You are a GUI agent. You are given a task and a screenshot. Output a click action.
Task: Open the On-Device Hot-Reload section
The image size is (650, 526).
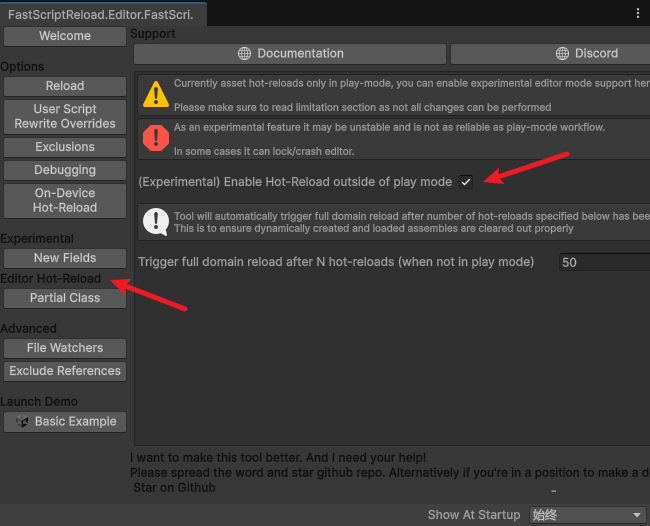click(65, 201)
